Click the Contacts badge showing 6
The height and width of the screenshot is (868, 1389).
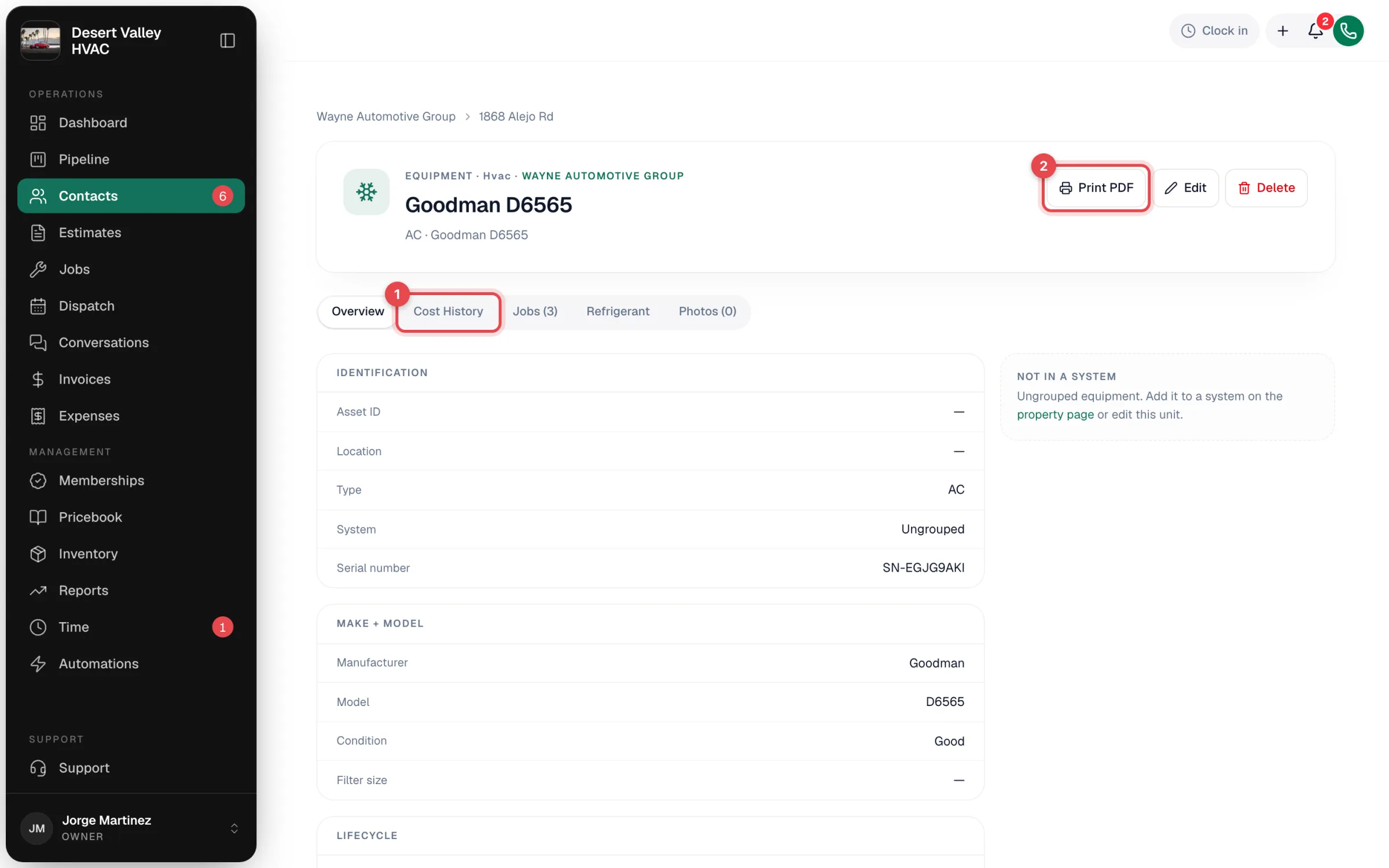tap(223, 196)
